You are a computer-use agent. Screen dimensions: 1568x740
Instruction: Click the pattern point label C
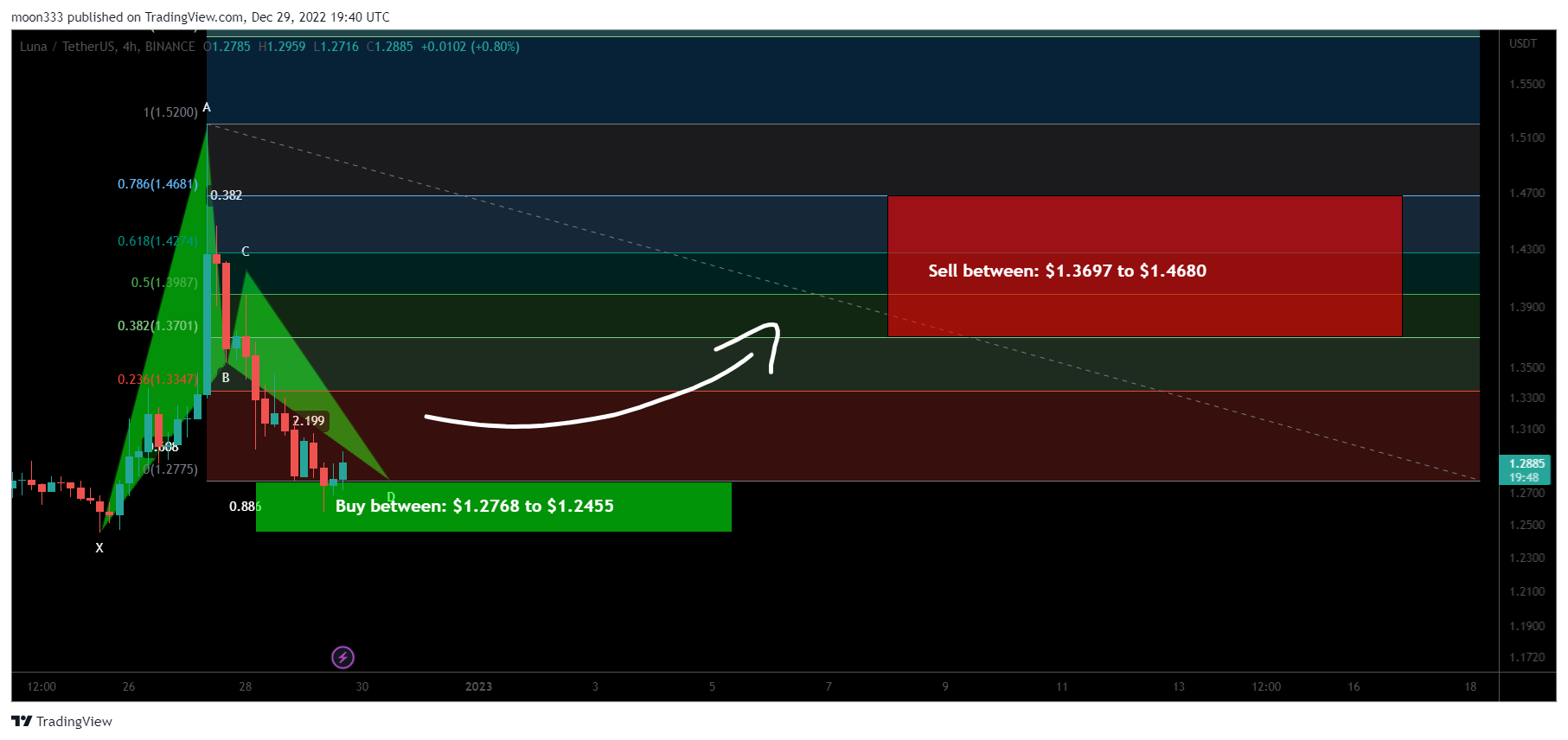(246, 252)
